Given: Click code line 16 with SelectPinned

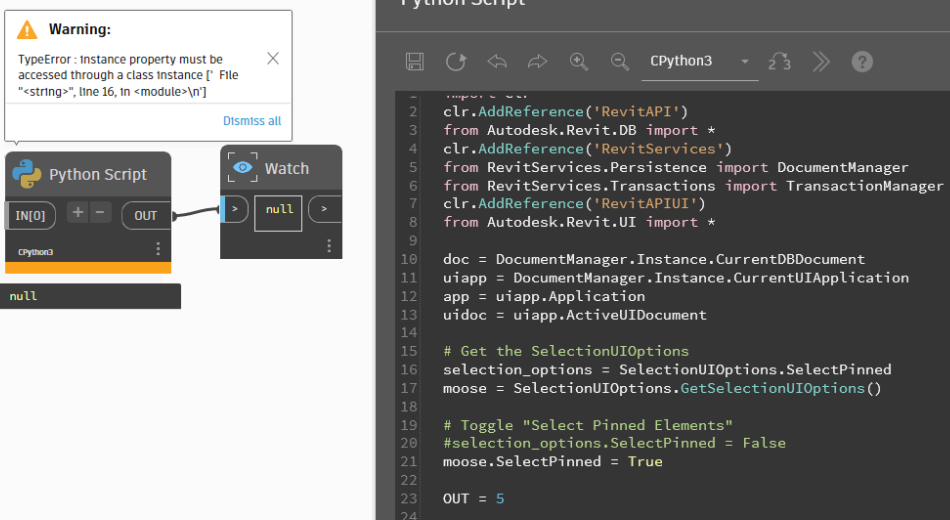Looking at the screenshot, I should (x=667, y=370).
